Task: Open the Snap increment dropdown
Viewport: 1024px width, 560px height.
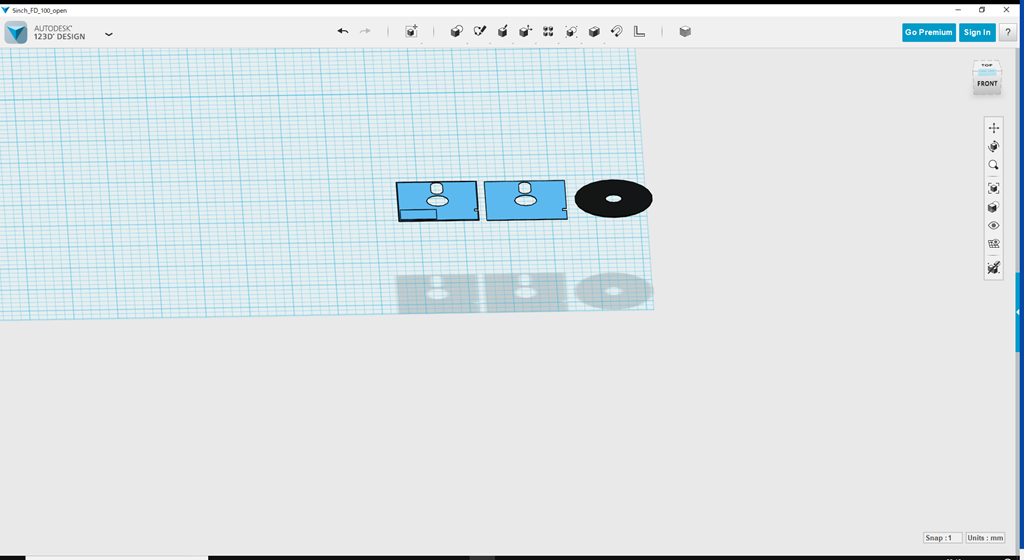Action: click(943, 538)
